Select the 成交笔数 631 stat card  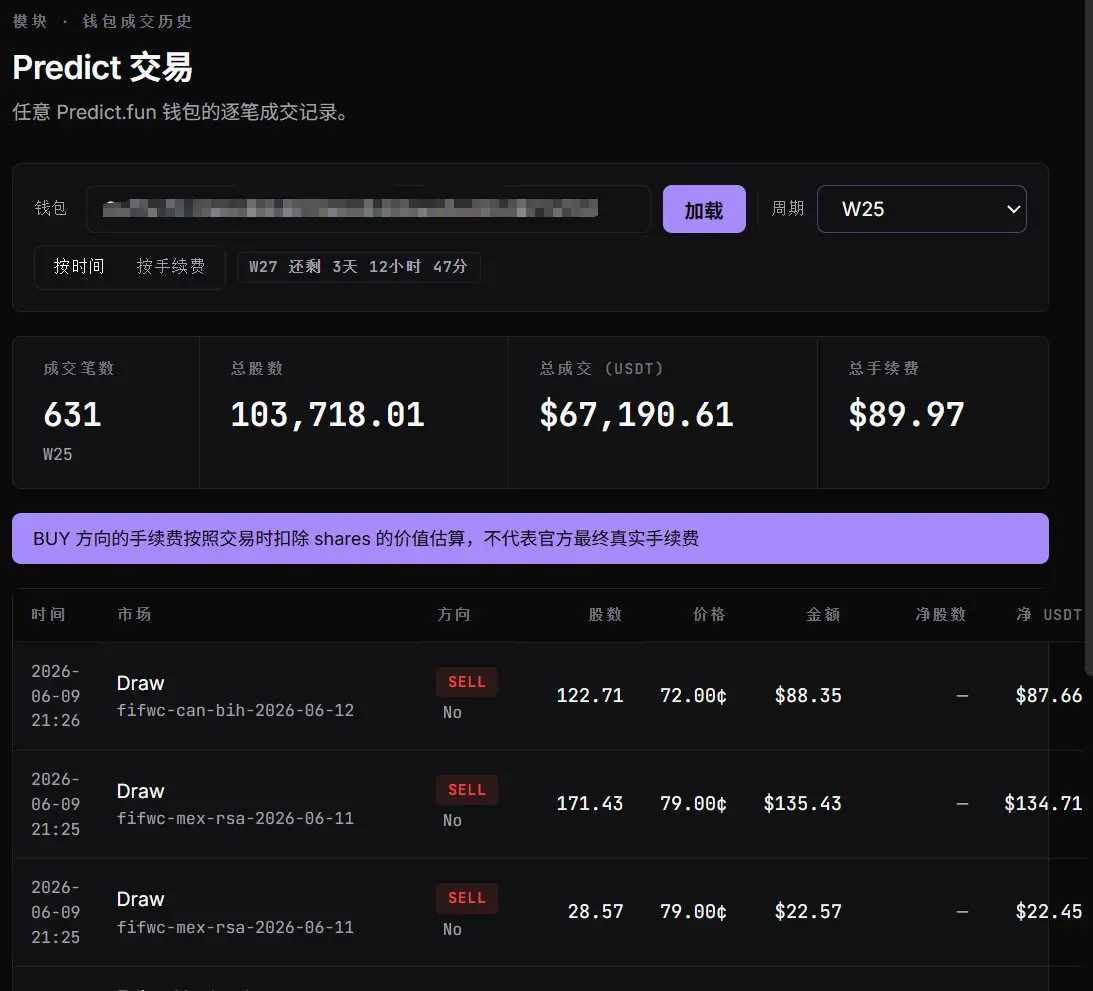pyautogui.click(x=106, y=413)
